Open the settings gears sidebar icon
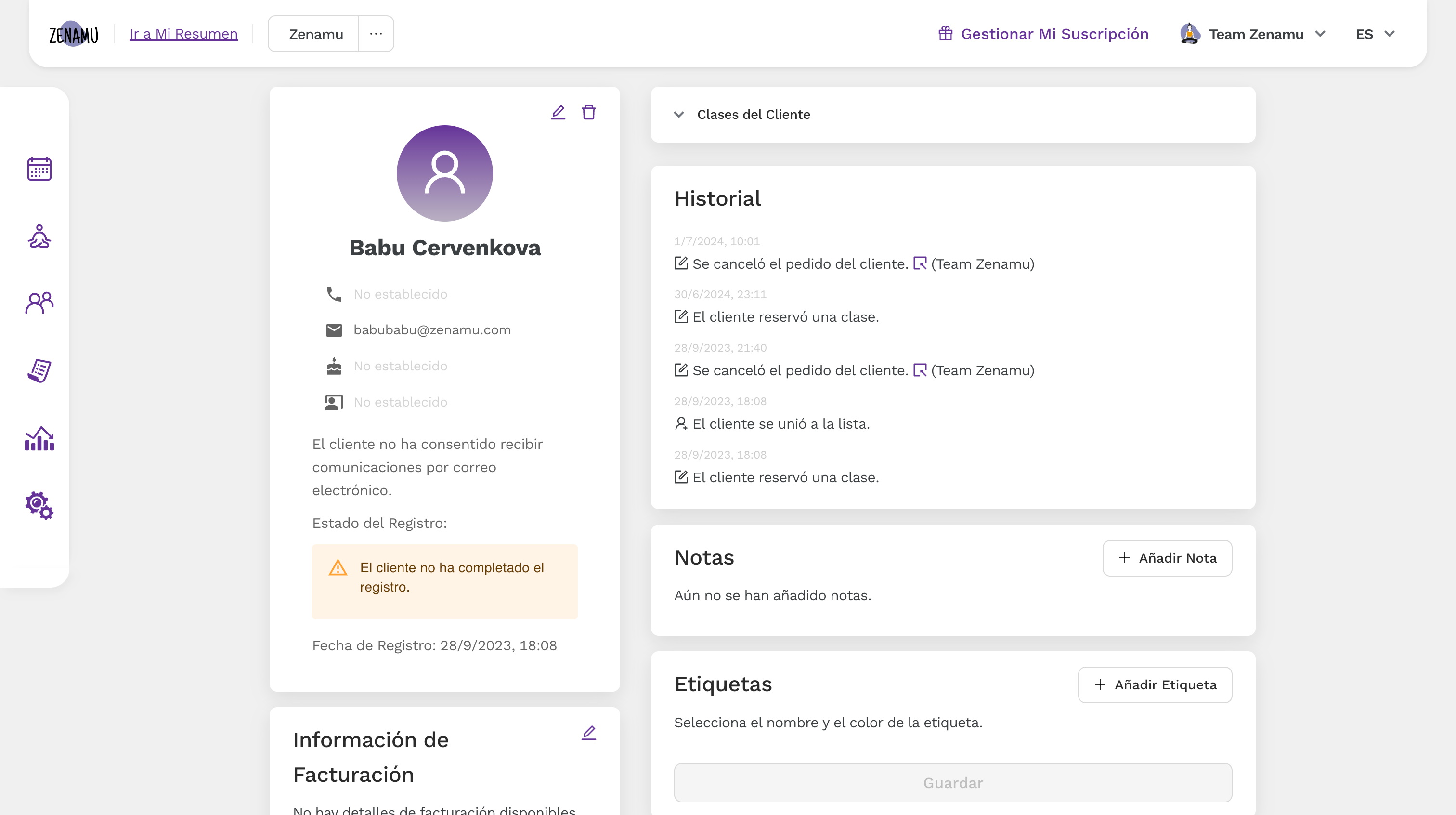1456x815 pixels. (39, 505)
